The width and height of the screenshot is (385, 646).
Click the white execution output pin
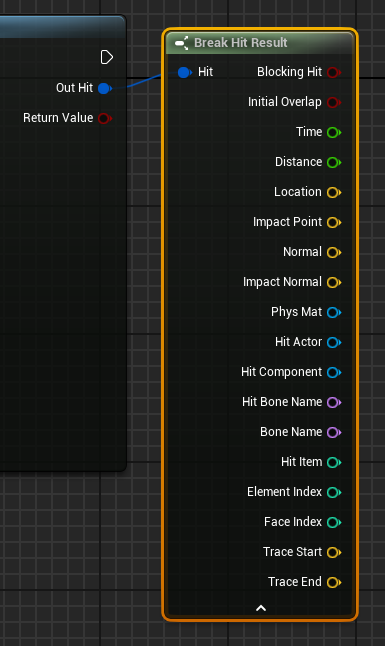(107, 57)
